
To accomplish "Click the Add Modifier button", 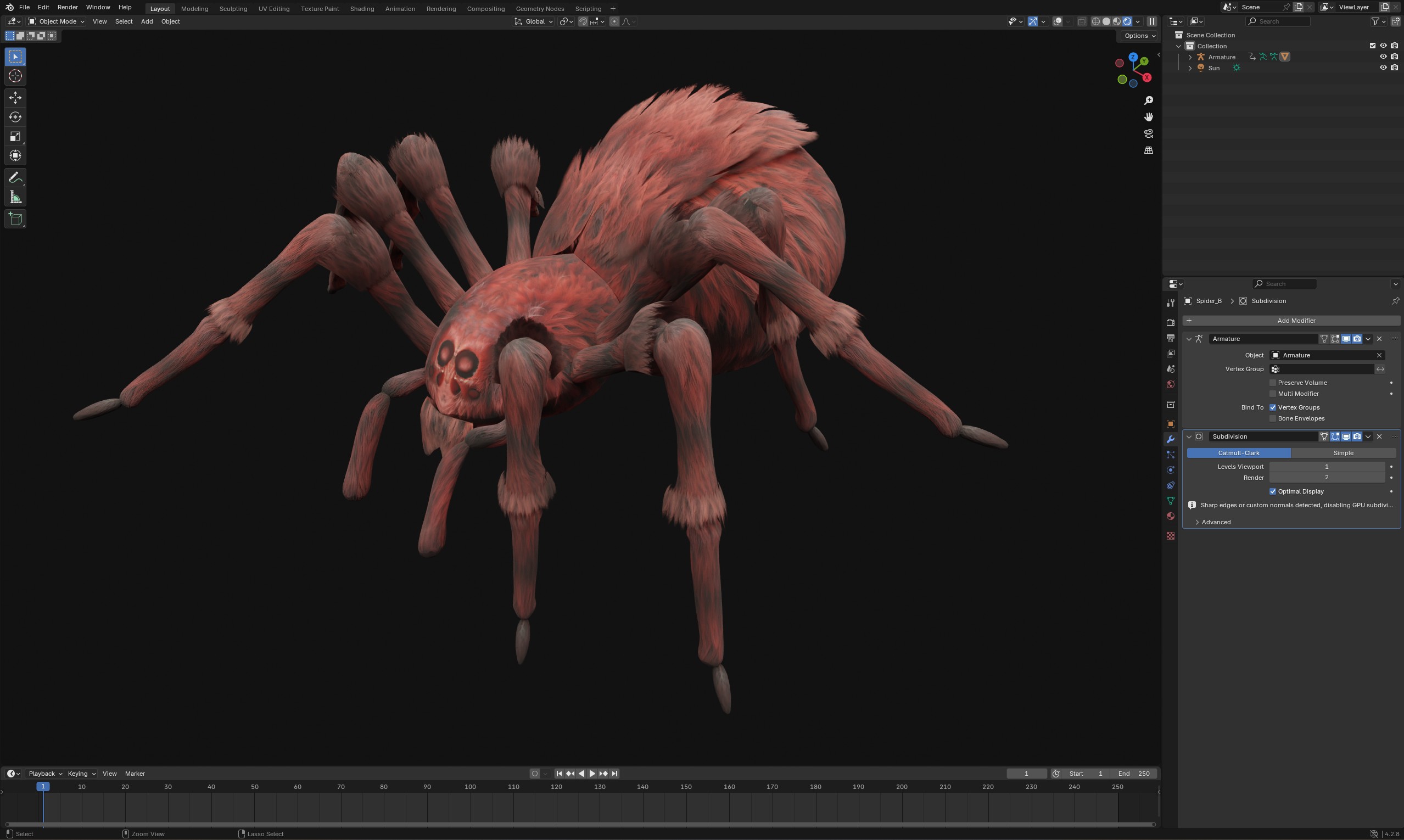I will click(x=1294, y=321).
